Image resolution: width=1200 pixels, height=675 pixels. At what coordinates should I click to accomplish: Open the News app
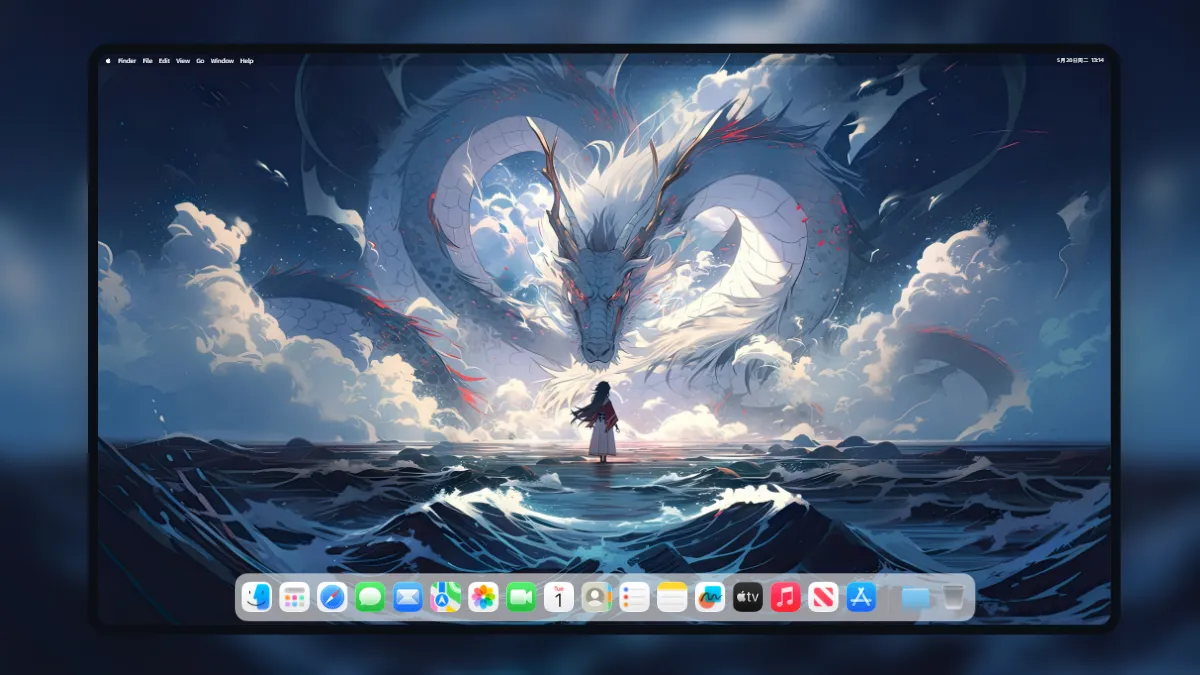(x=824, y=598)
